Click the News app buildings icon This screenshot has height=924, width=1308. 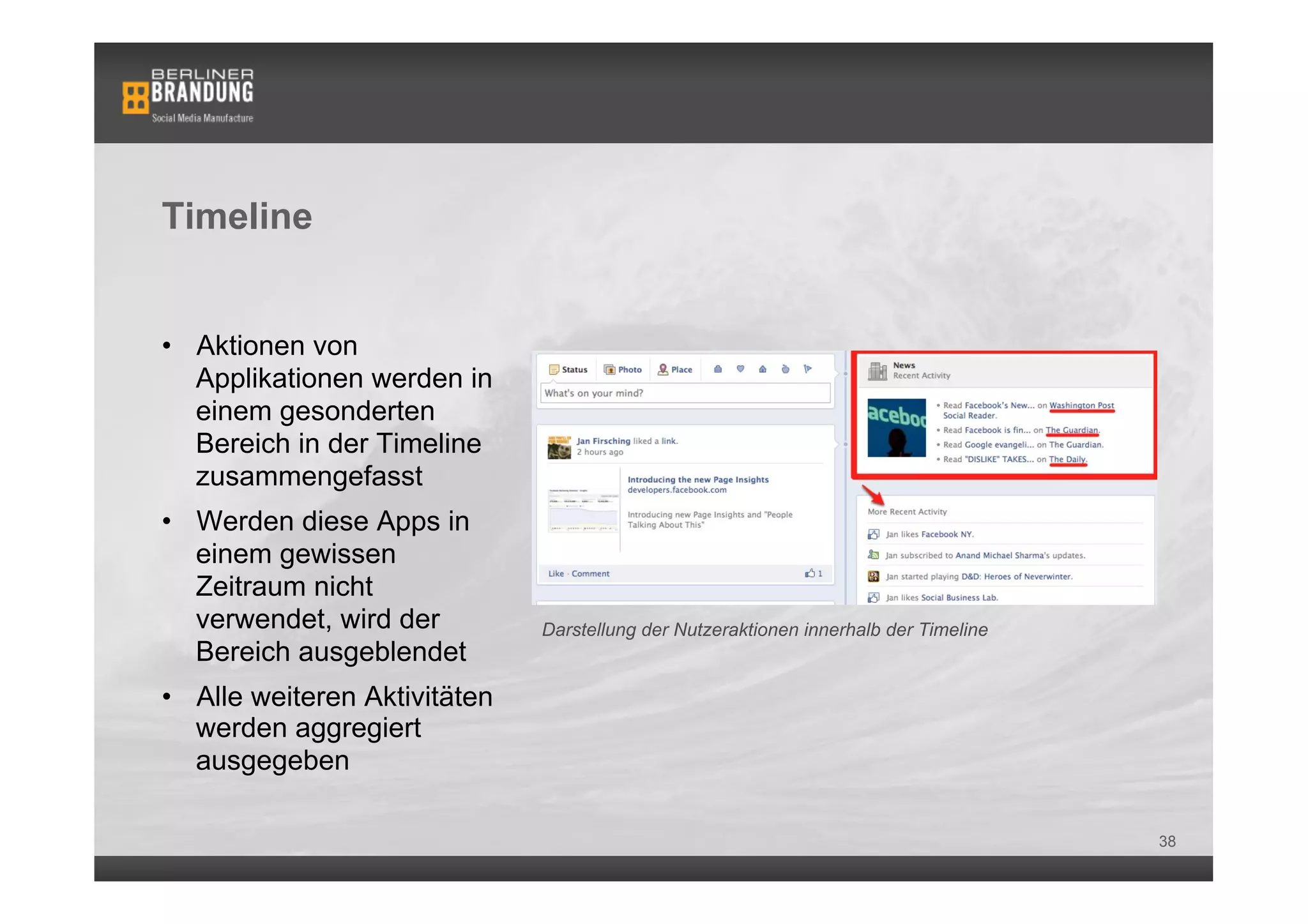(x=878, y=370)
